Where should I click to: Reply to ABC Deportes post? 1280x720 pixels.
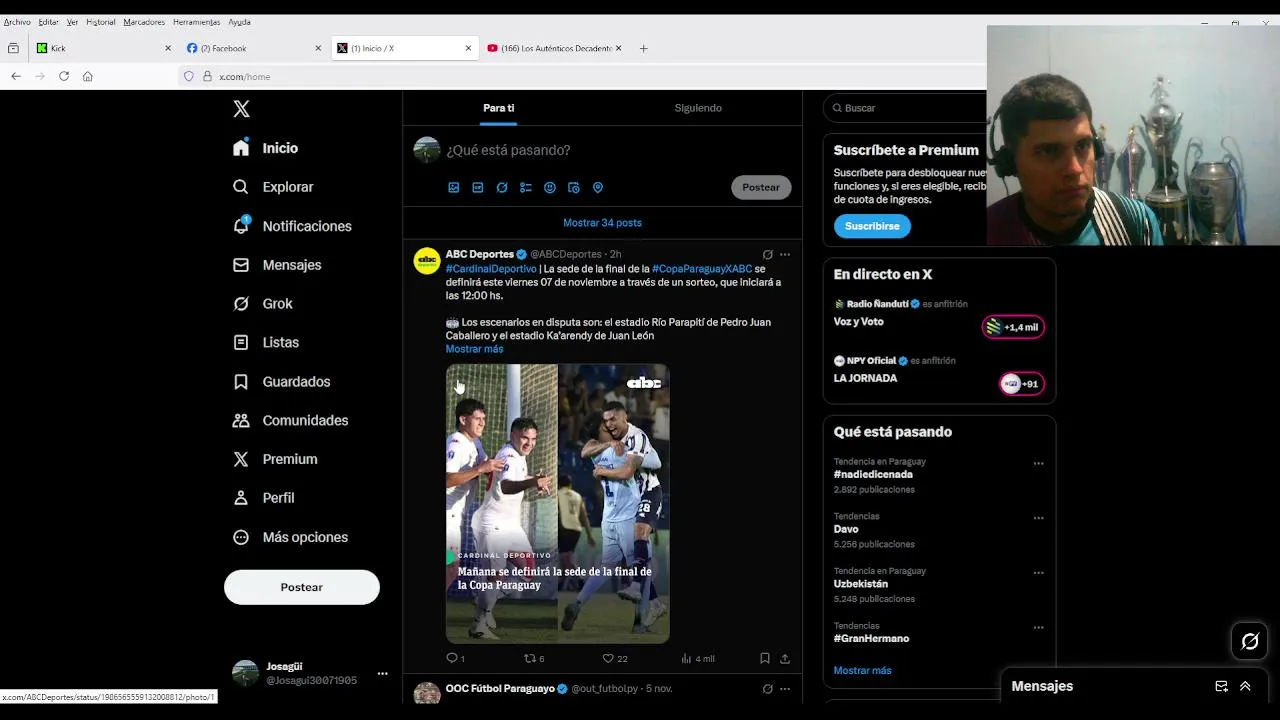click(455, 658)
